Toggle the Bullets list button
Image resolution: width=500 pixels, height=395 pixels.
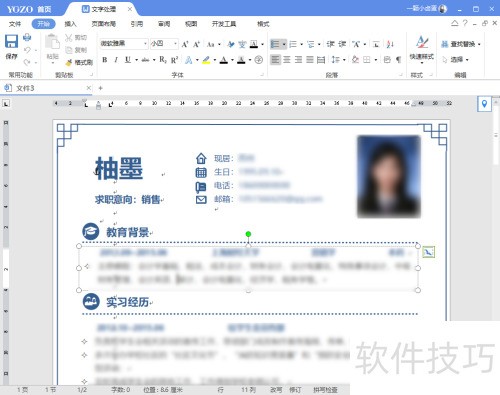point(275,44)
